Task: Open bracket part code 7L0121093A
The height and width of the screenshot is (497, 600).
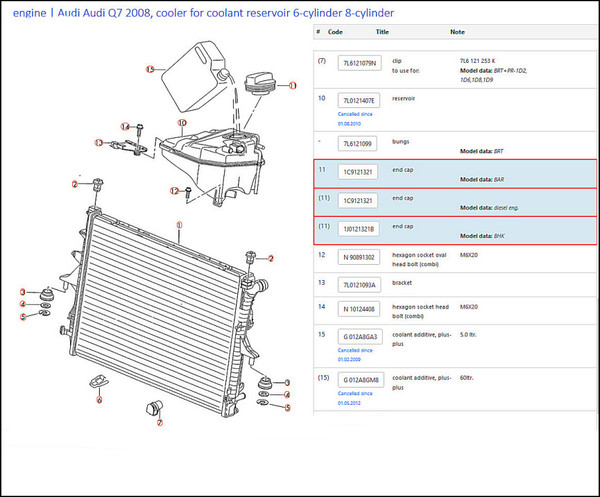Action: pyautogui.click(x=359, y=284)
